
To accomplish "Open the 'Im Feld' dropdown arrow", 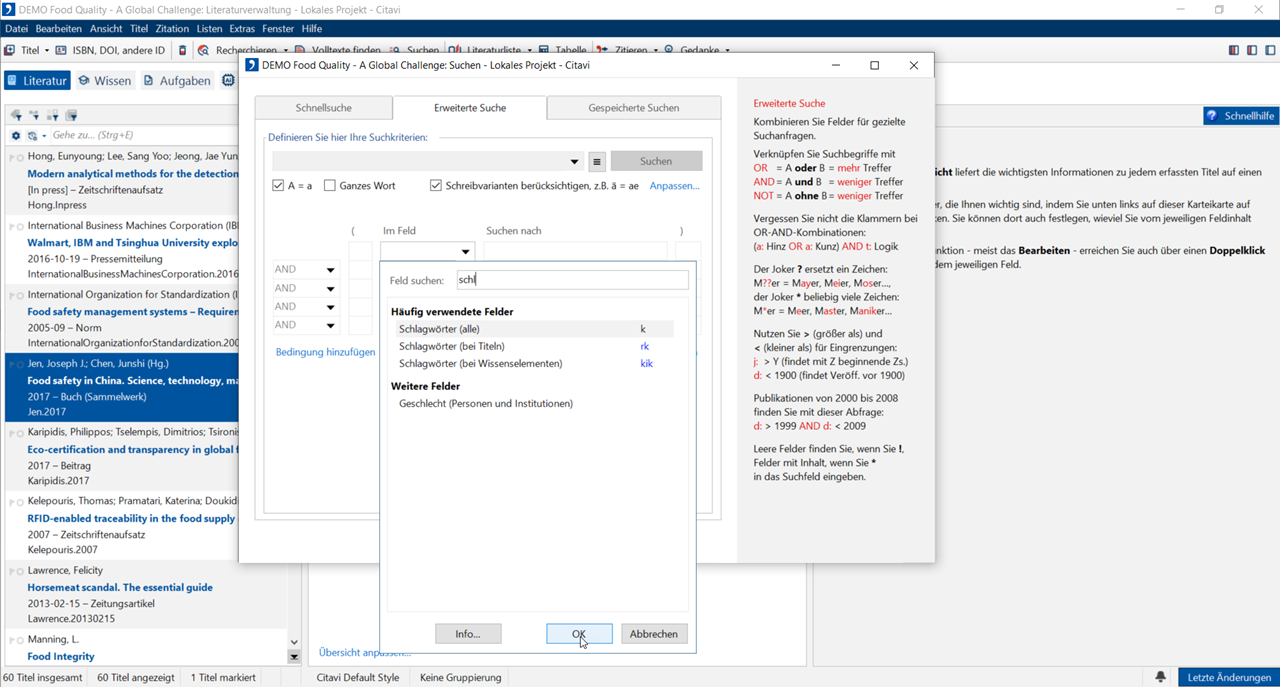I will 465,252.
